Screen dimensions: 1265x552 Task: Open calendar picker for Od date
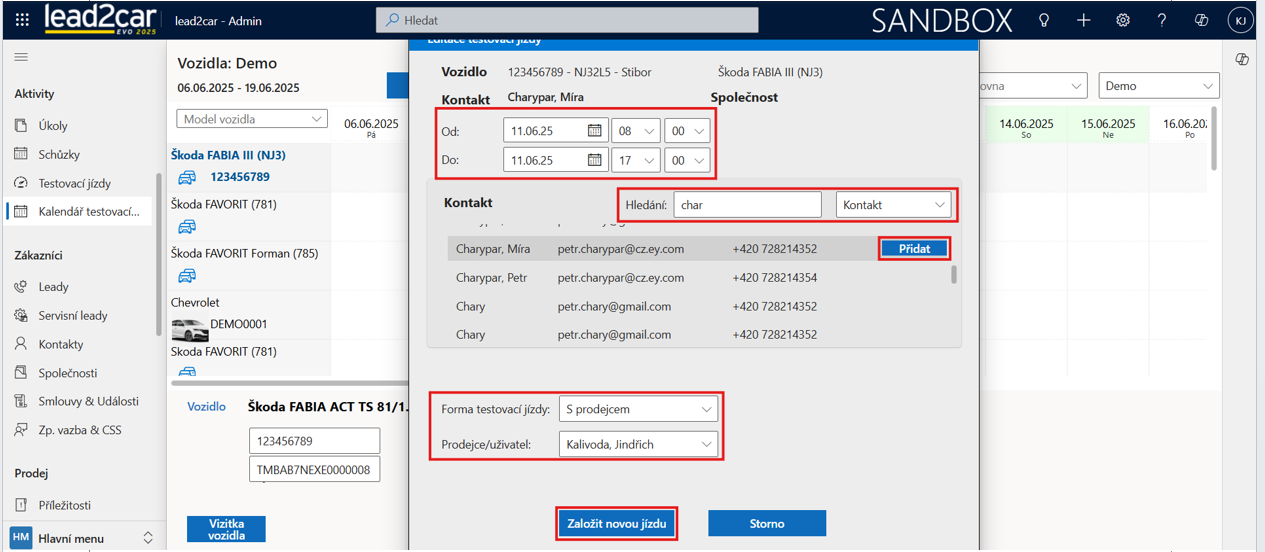(594, 131)
